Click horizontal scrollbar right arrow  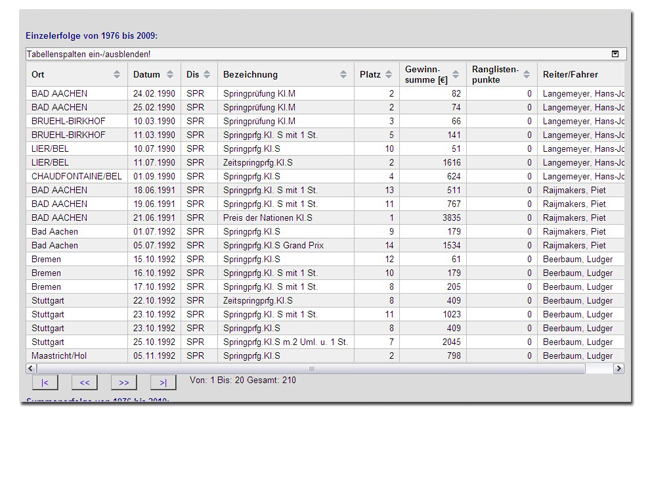(618, 368)
